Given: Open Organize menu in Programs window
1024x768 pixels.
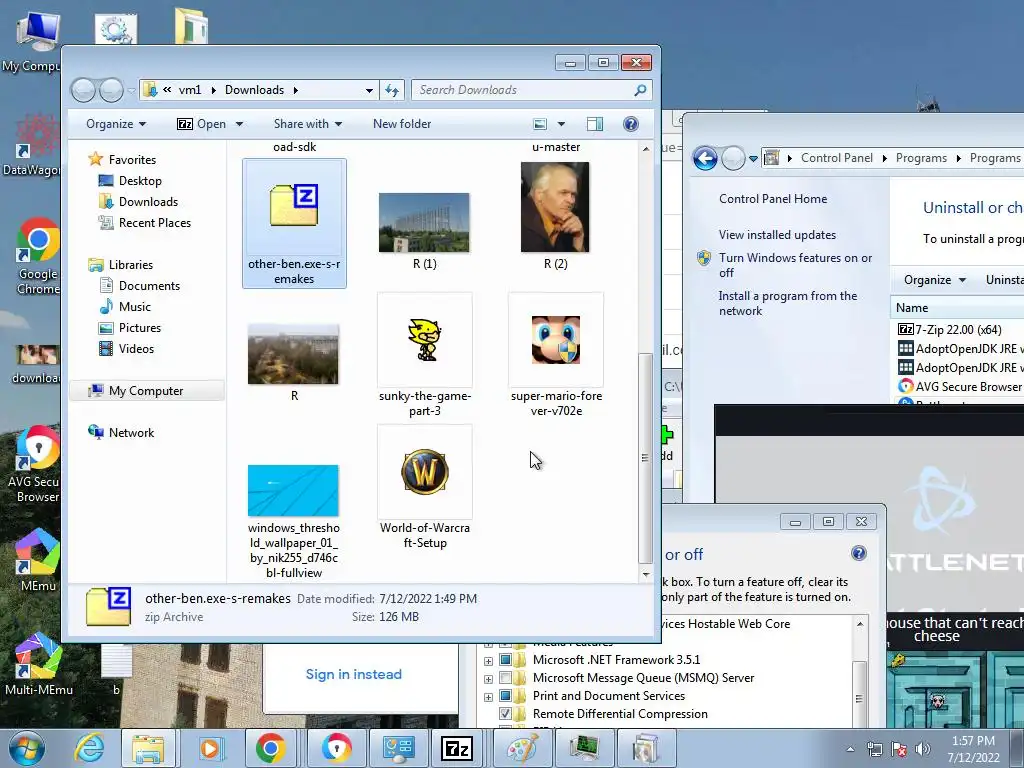Looking at the screenshot, I should click(x=935, y=280).
